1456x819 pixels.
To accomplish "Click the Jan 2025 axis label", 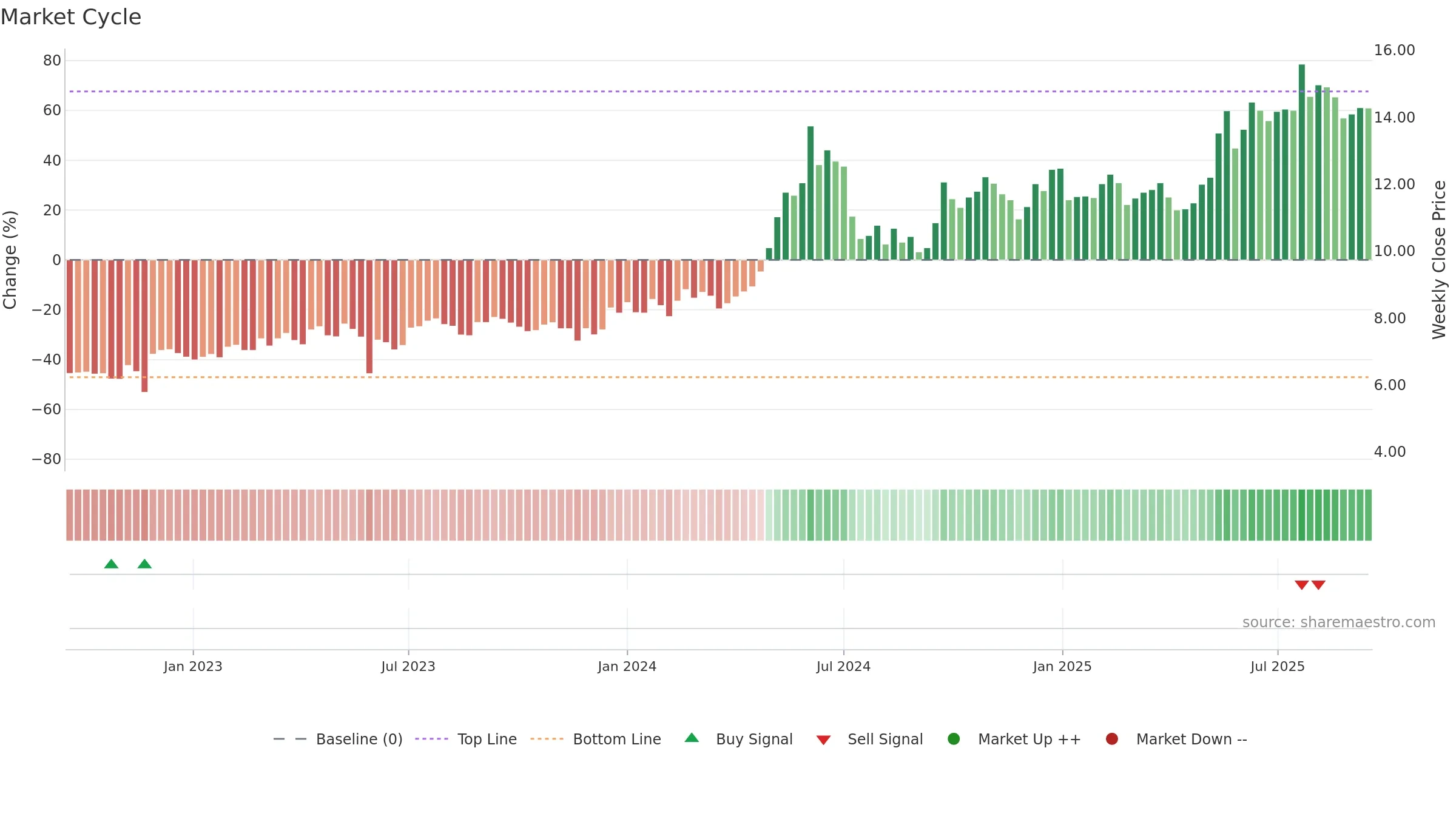I will (1062, 666).
